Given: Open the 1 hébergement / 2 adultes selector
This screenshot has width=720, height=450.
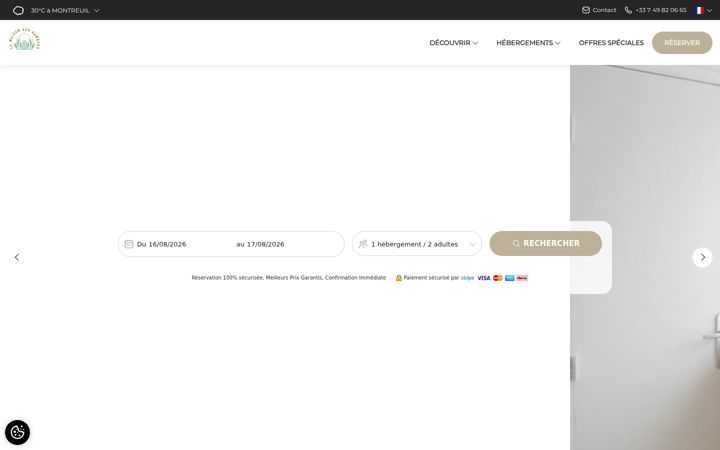Looking at the screenshot, I should (417, 244).
